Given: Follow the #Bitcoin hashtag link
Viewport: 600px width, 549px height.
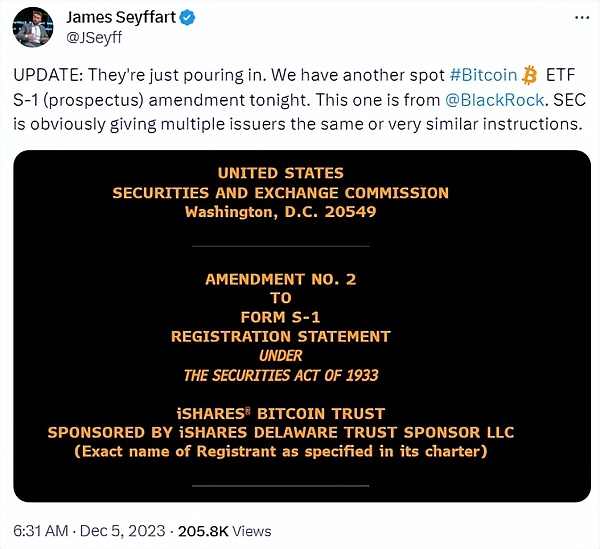Looking at the screenshot, I should point(484,77).
